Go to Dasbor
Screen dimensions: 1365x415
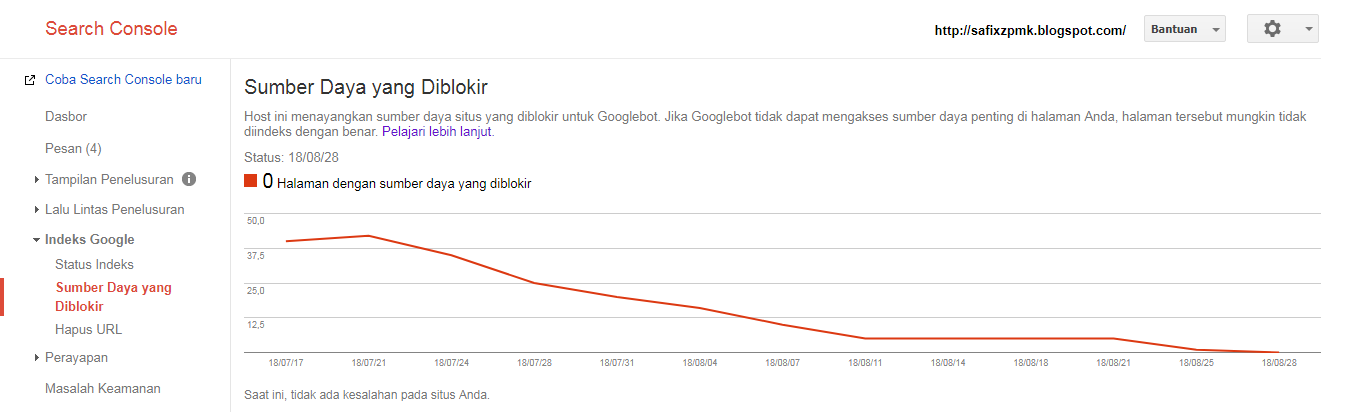[66, 117]
